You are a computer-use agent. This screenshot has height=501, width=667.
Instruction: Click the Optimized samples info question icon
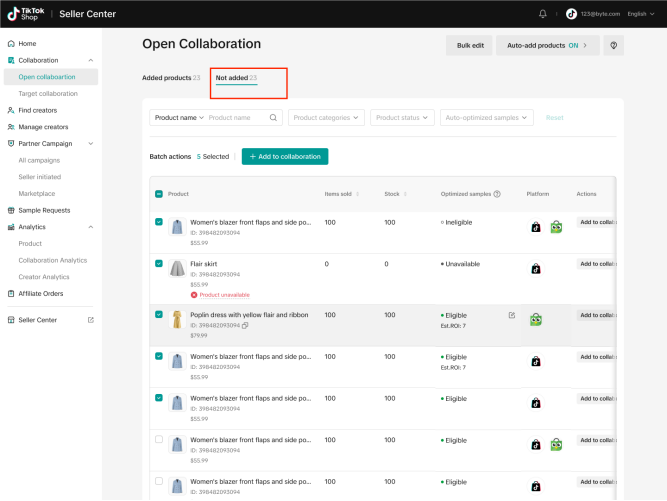point(497,194)
